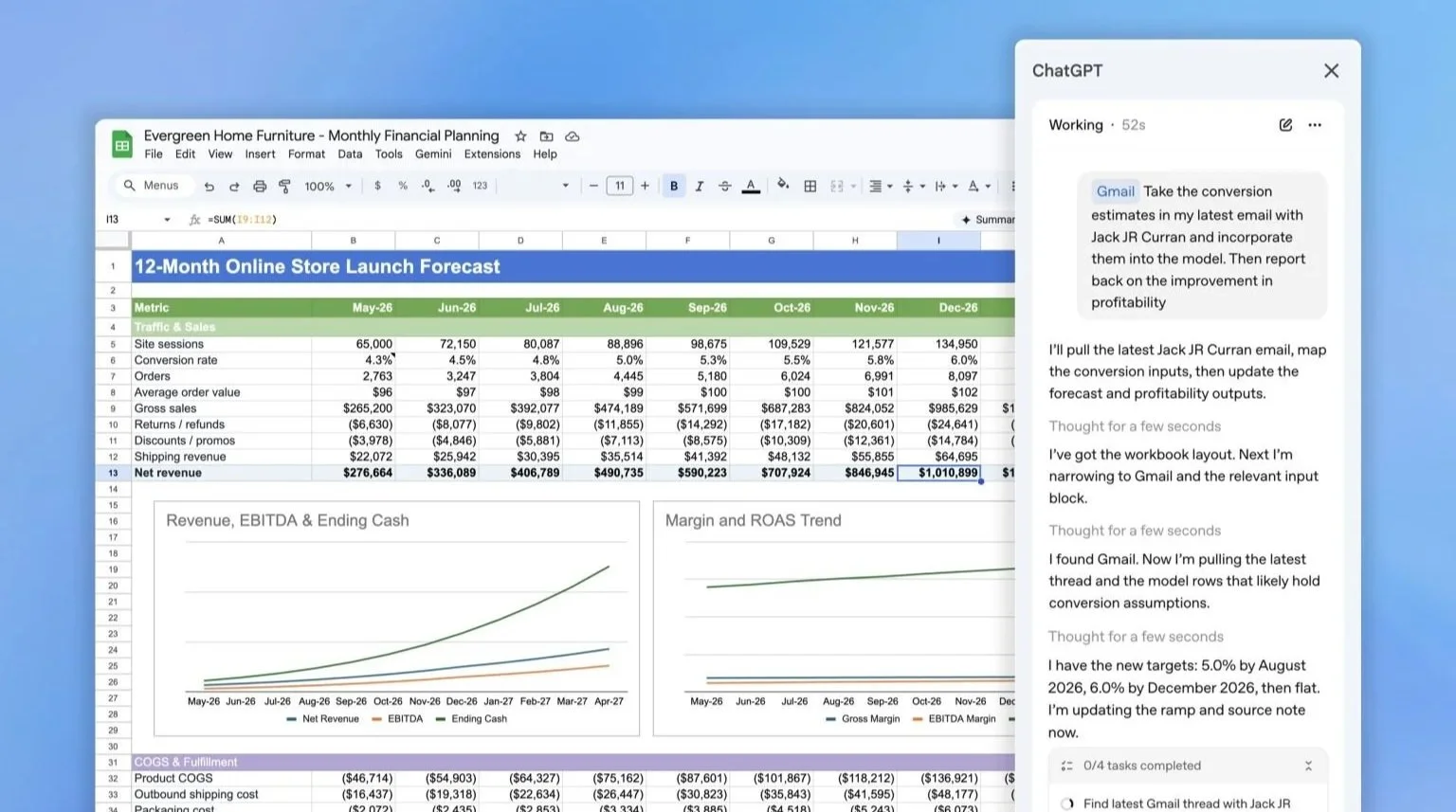
Task: Toggle italic formatting
Action: point(700,186)
